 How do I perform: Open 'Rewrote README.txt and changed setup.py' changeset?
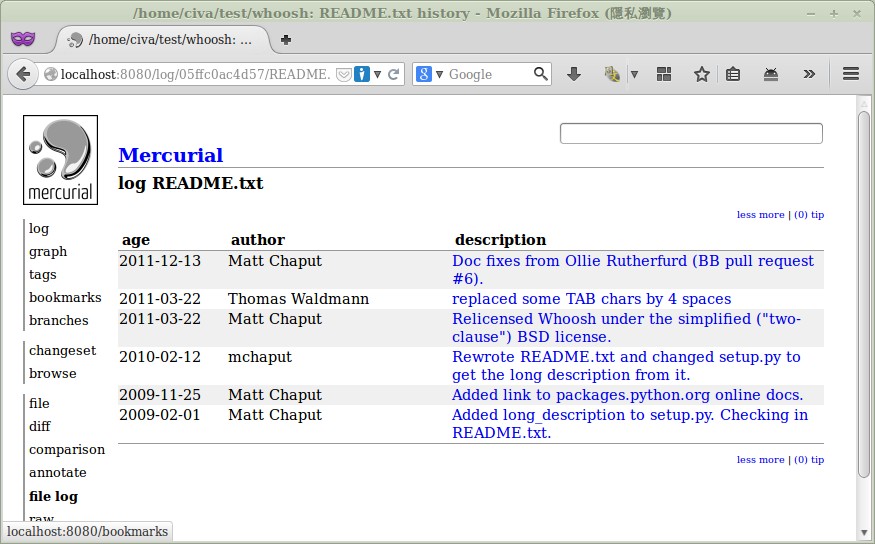626,365
